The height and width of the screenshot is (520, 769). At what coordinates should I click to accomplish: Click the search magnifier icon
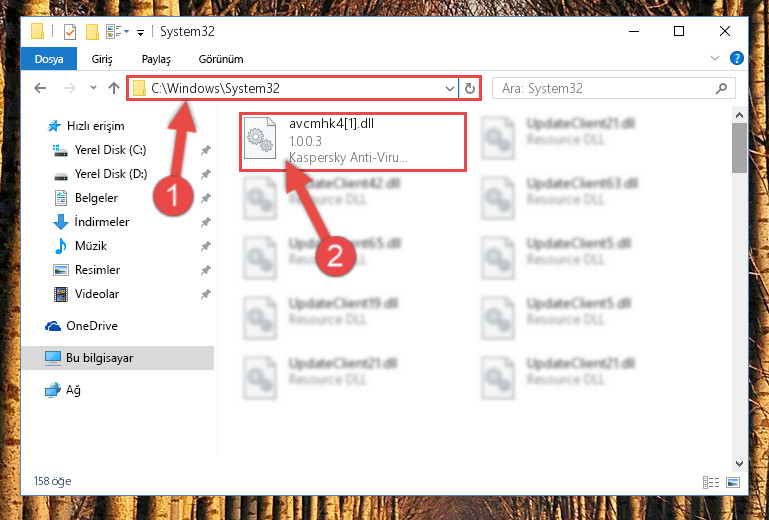[721, 89]
